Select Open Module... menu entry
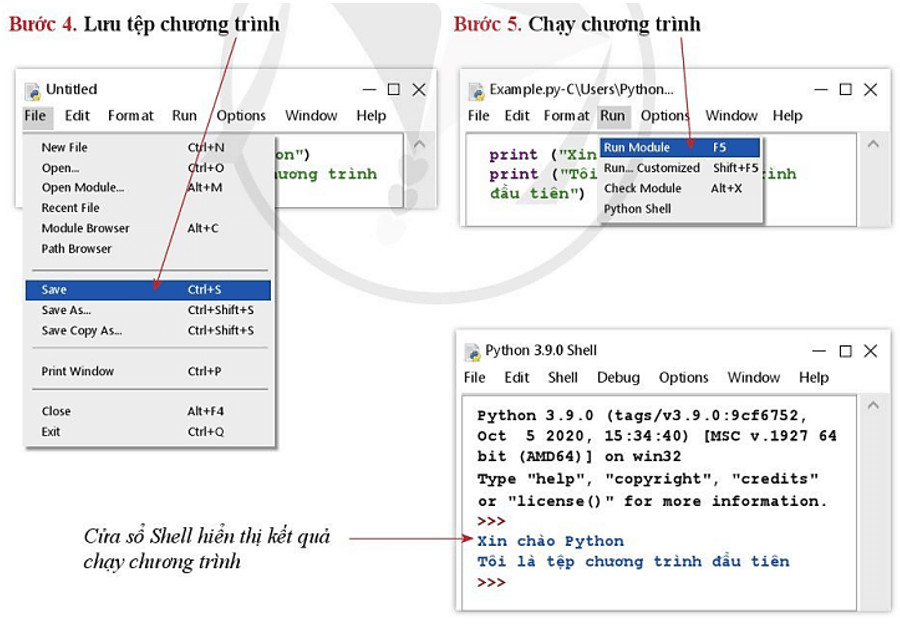 (148, 188)
